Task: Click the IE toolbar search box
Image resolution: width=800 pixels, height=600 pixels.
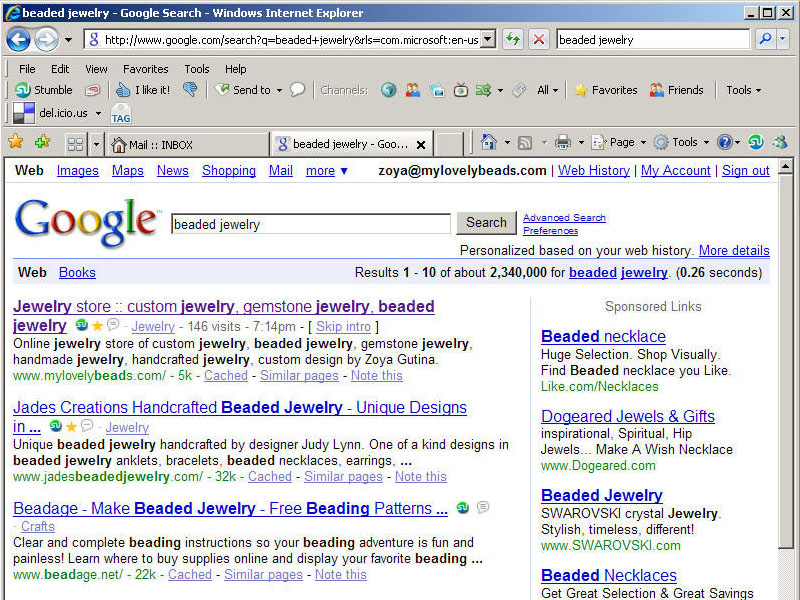Action: (x=653, y=39)
